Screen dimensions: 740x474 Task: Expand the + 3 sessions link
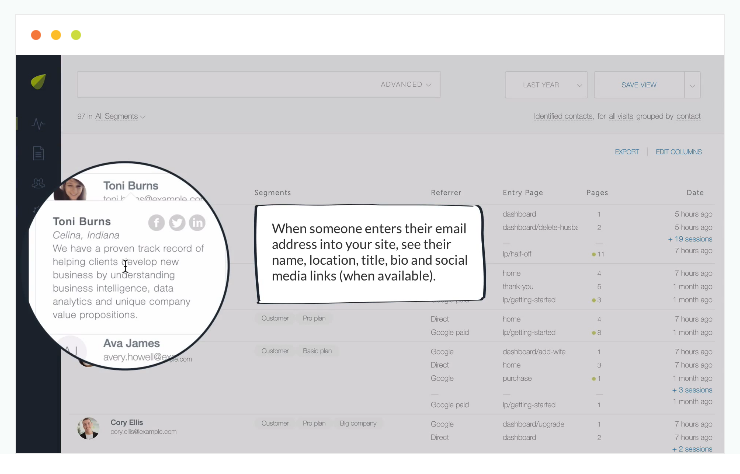coord(692,390)
